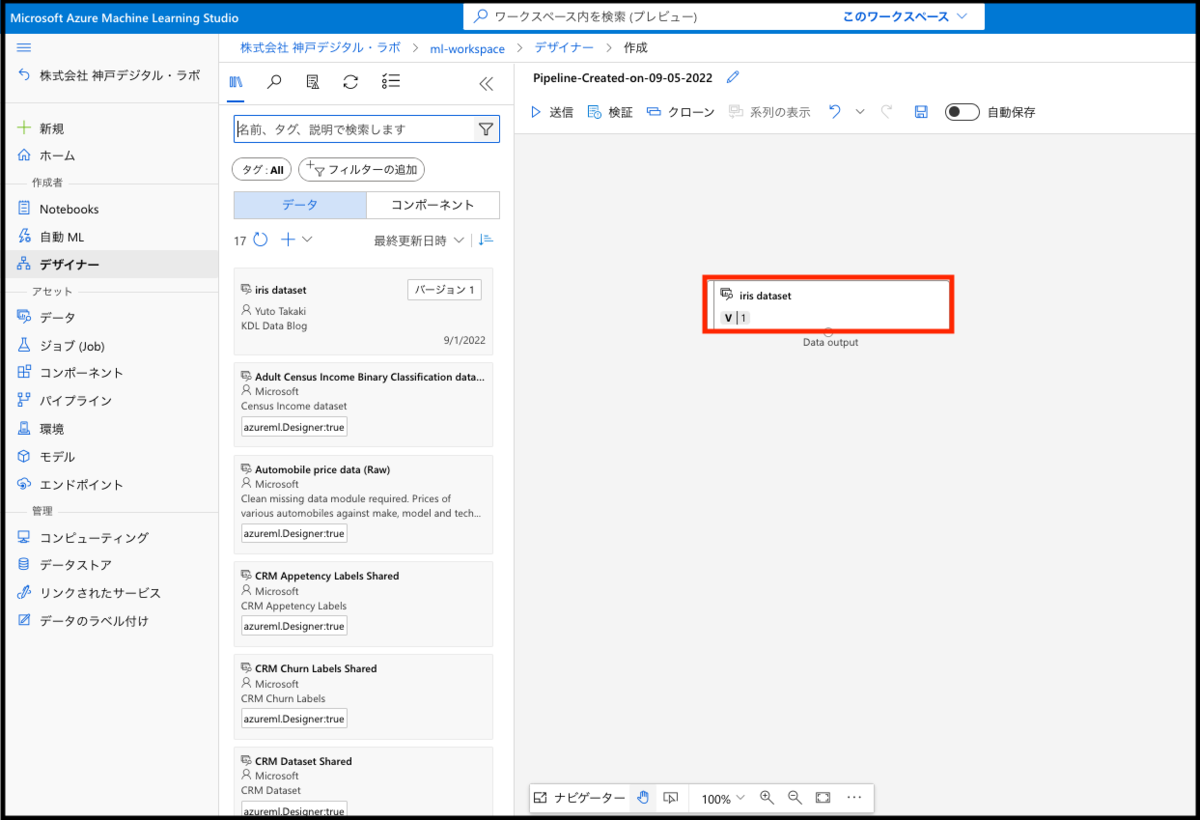Open ジョブ (Job) page
The image size is (1200, 820).
(x=61, y=345)
